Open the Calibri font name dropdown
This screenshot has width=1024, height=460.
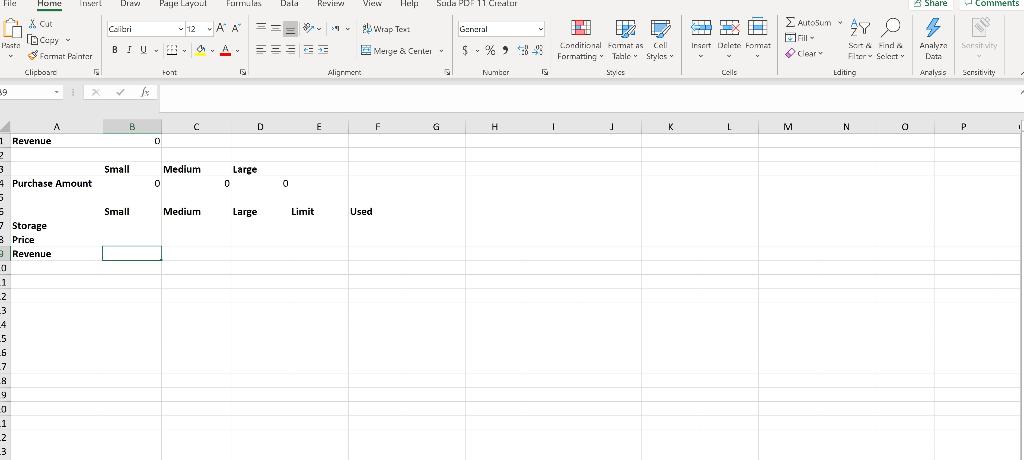point(181,29)
